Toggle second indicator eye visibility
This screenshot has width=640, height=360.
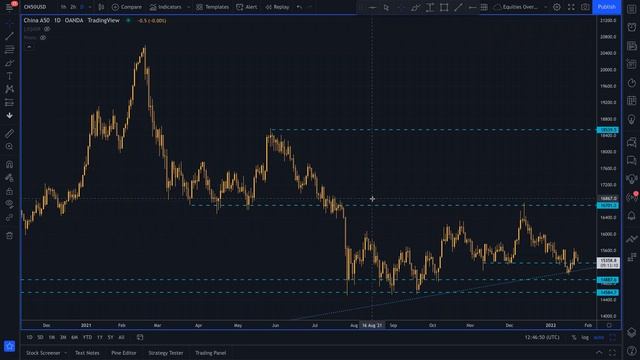pos(43,38)
